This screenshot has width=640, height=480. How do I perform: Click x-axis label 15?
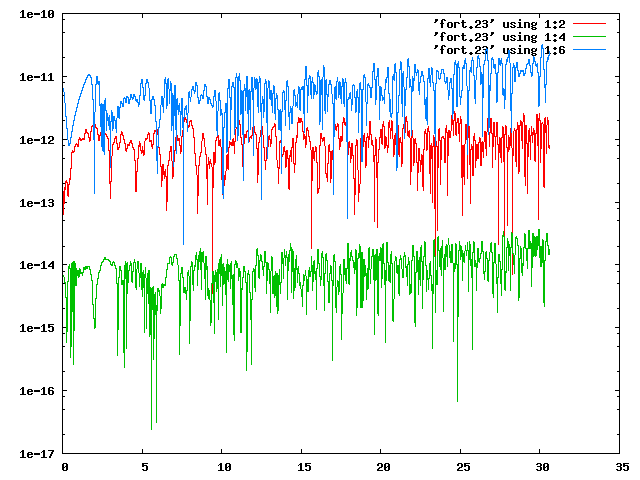304,467
